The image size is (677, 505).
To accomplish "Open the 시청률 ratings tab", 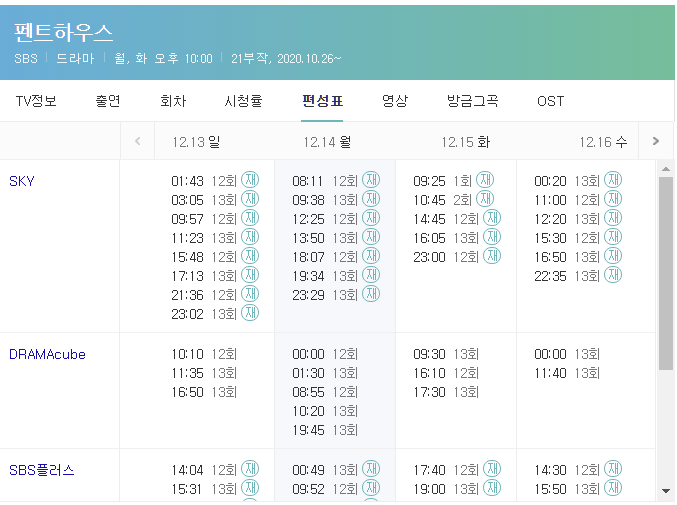I will (243, 101).
